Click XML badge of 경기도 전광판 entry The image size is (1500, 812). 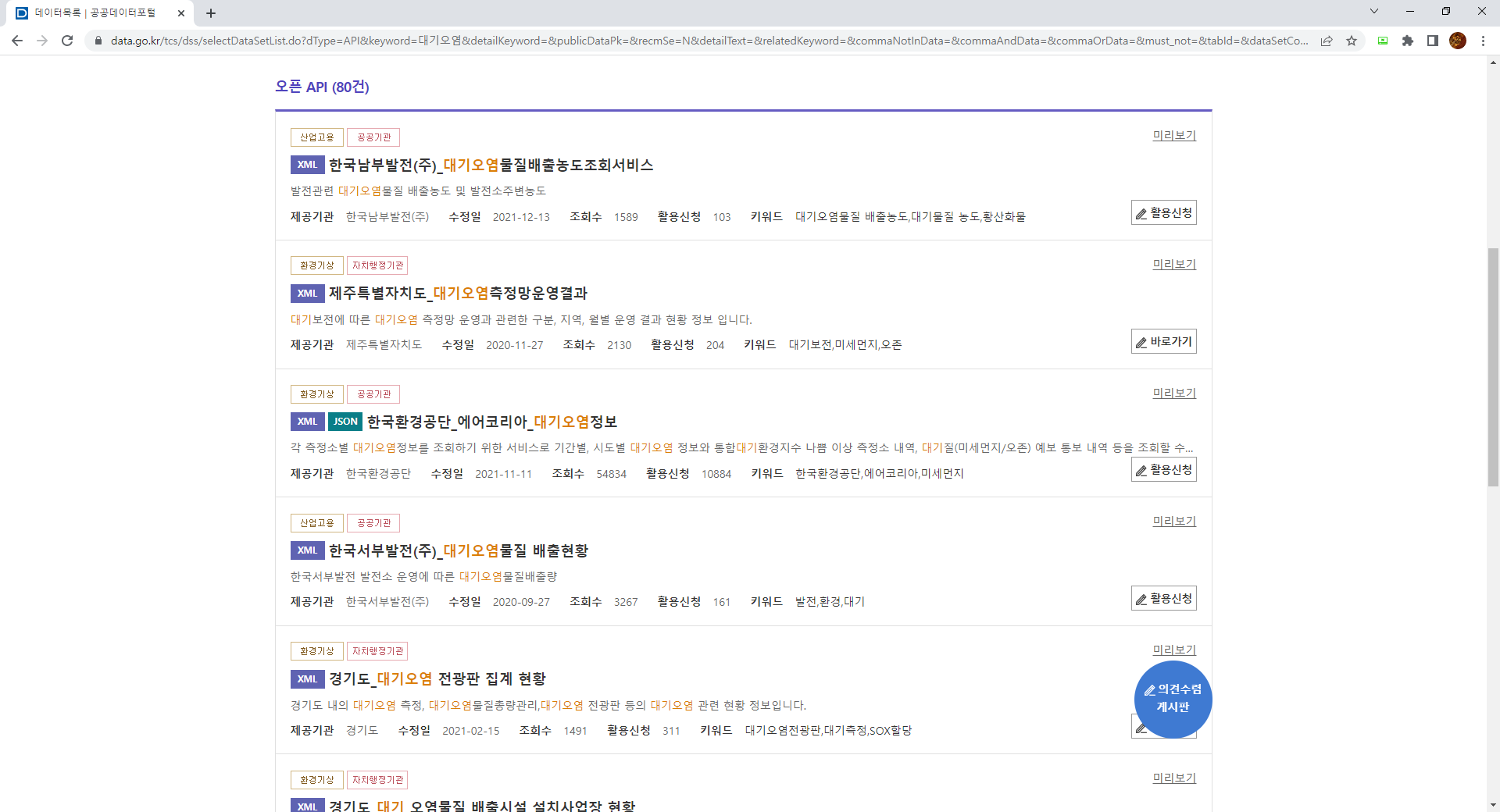[307, 679]
